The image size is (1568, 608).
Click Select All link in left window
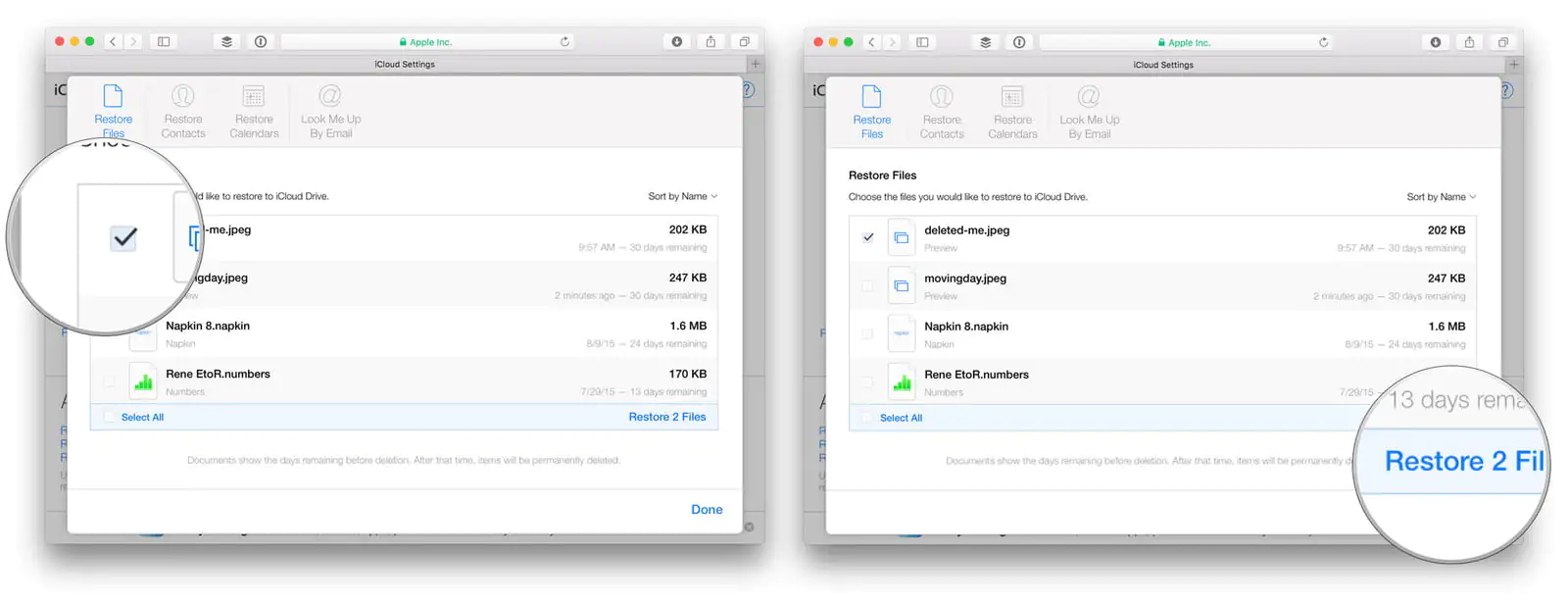click(x=142, y=417)
